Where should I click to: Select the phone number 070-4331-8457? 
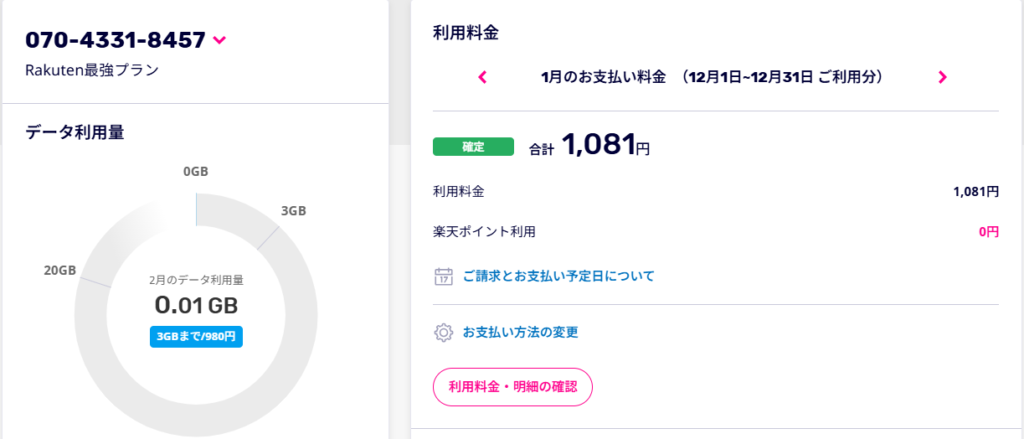point(116,40)
